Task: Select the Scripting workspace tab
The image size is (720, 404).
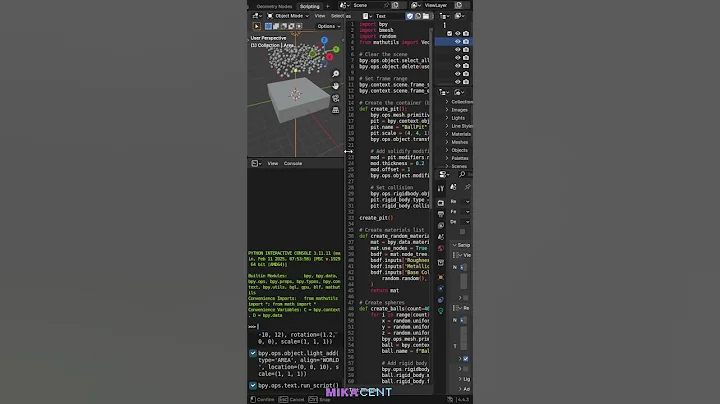Action: (x=309, y=6)
